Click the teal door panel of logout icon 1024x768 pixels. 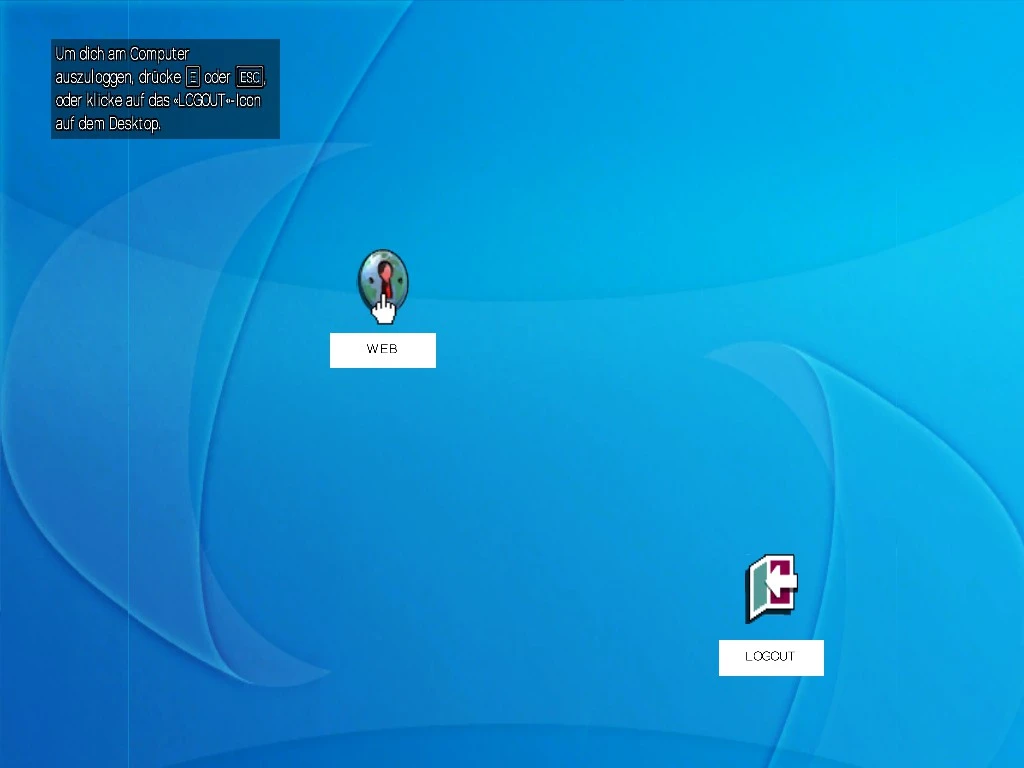[x=758, y=590]
